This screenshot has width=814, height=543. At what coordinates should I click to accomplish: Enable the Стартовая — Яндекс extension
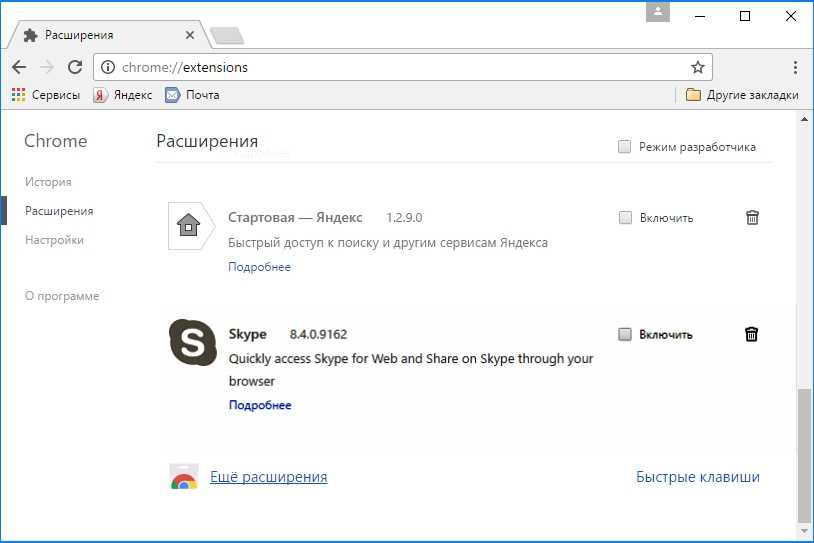point(625,217)
